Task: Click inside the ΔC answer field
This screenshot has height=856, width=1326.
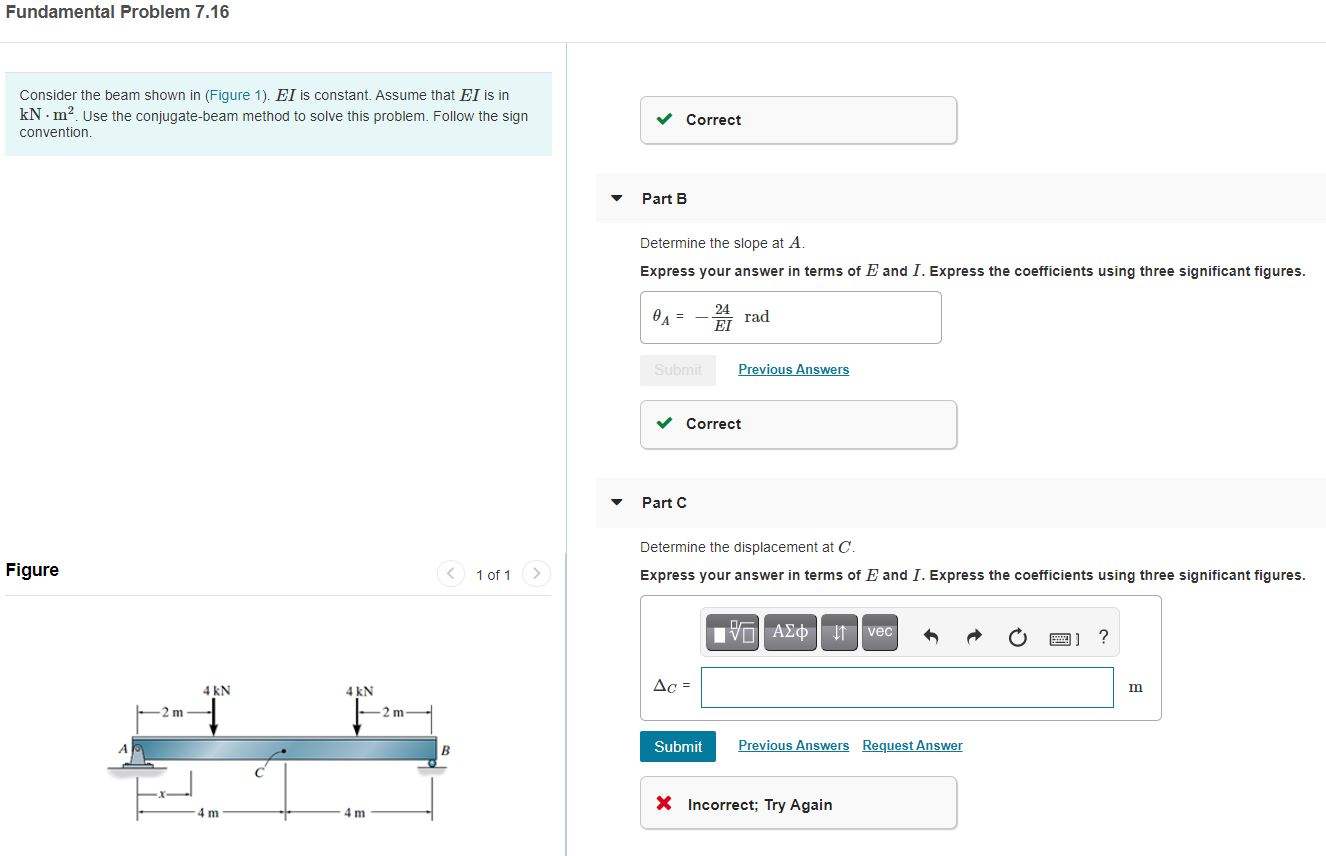Action: (906, 687)
